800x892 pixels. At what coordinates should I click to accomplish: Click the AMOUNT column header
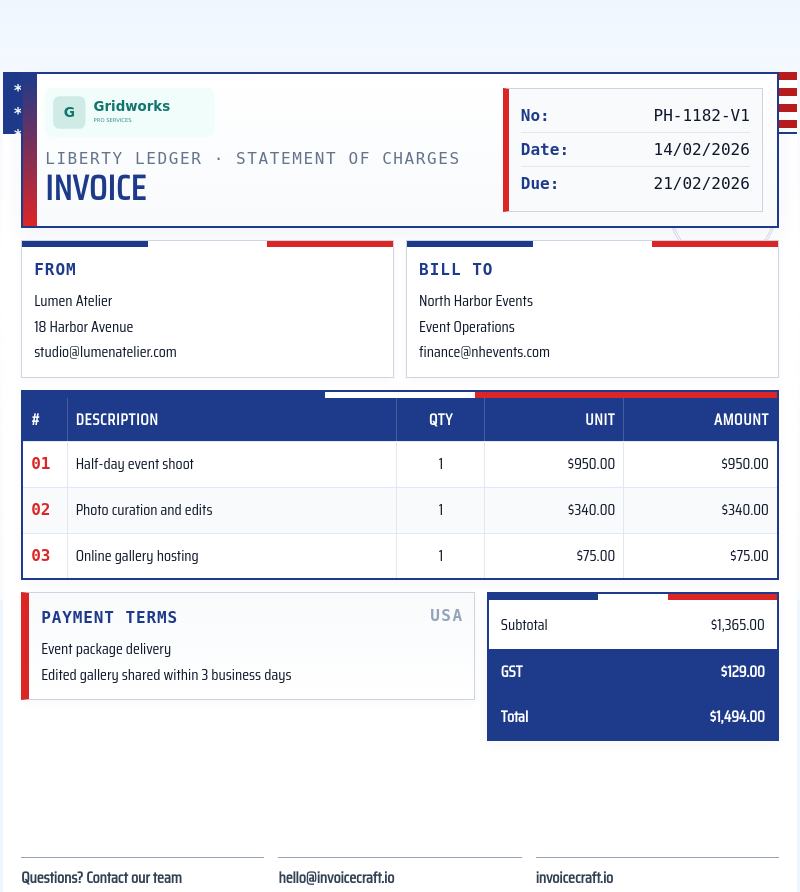click(x=741, y=420)
